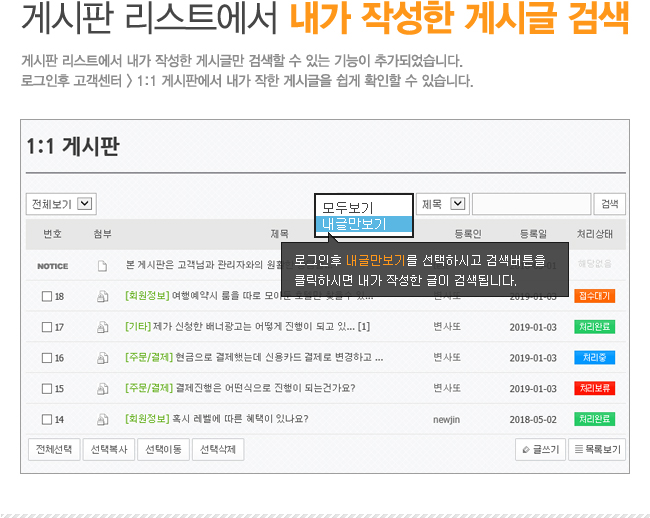The width and height of the screenshot is (650, 518).
Task: Click author 변사또 on post 16
Action: click(447, 357)
